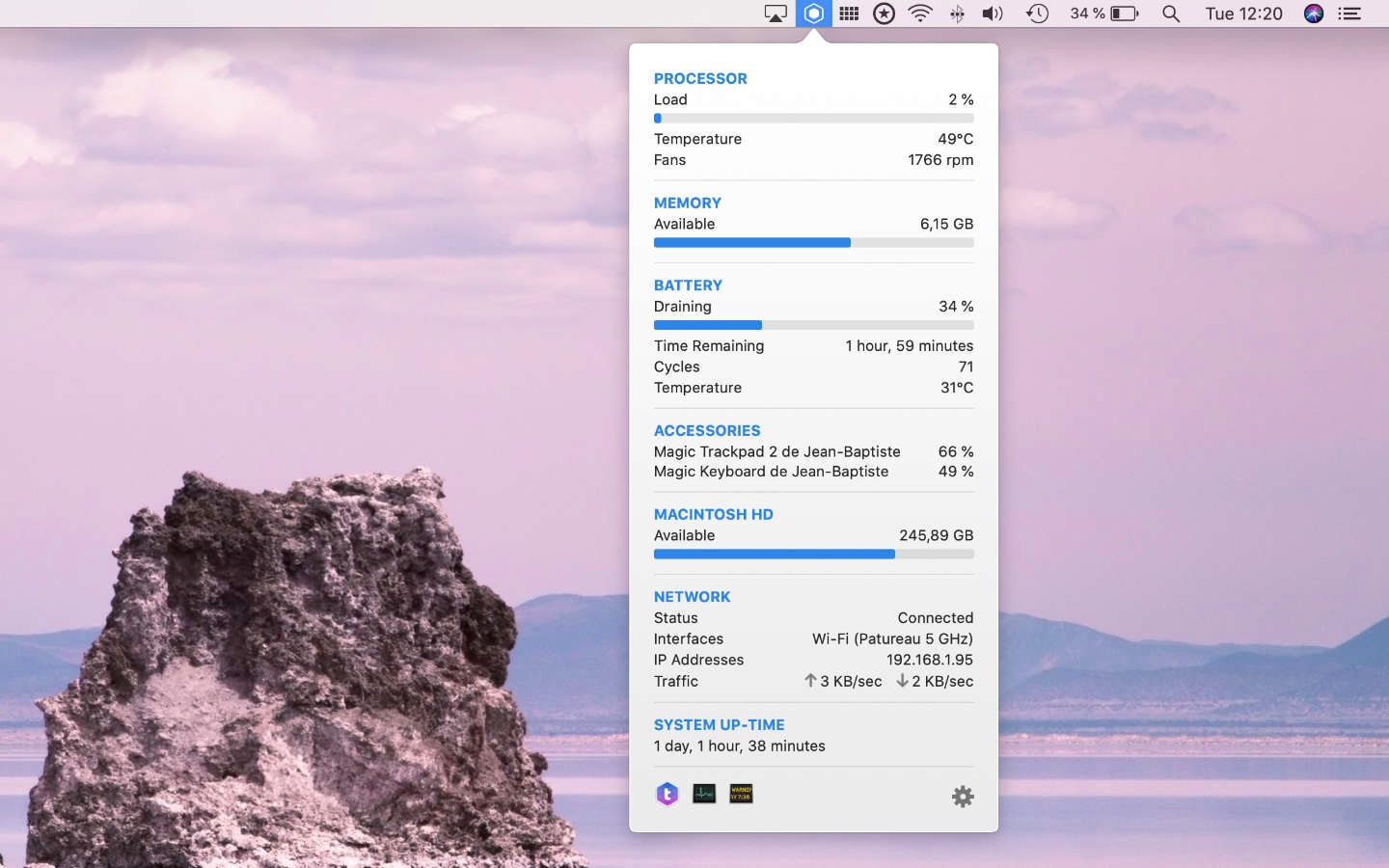Click the purple hexagon 't' app icon
Image resolution: width=1389 pixels, height=868 pixels.
[667, 794]
